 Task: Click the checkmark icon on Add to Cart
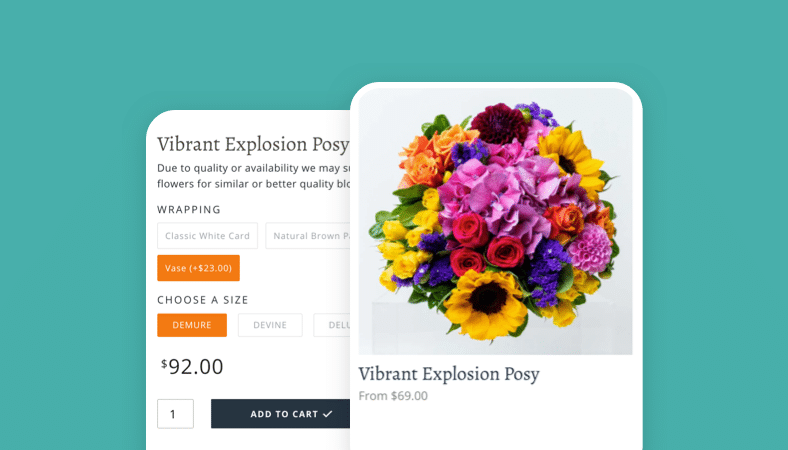coord(328,414)
